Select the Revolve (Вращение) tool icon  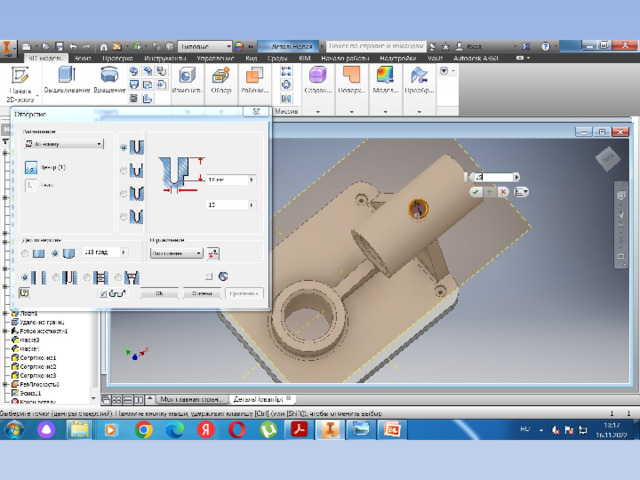click(109, 75)
